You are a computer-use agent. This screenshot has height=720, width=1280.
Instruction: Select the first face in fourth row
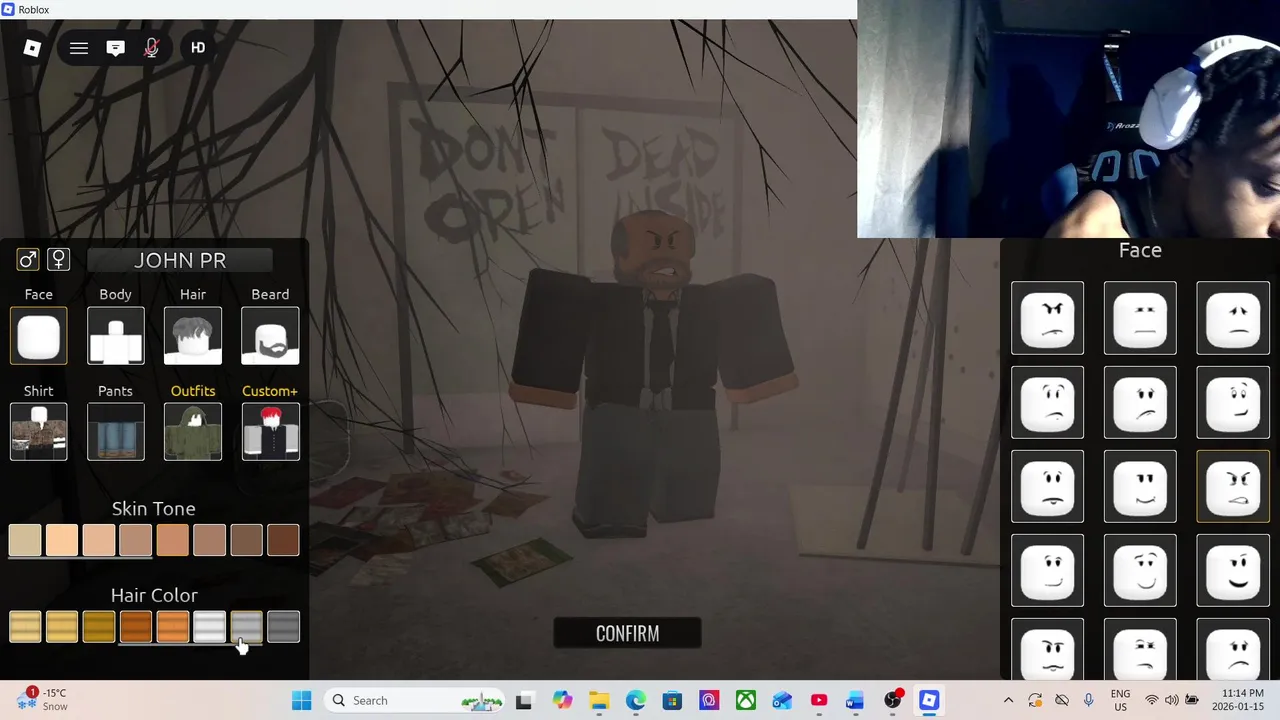tap(1047, 570)
